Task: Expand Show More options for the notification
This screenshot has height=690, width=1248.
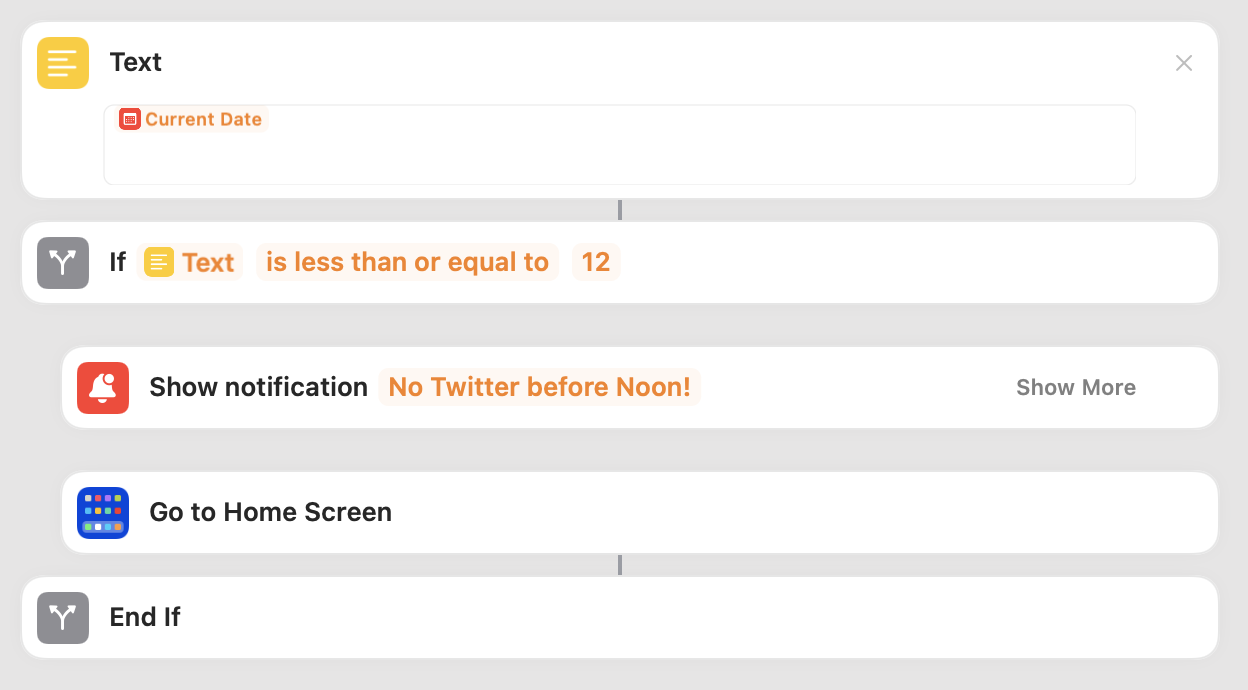Action: (x=1075, y=387)
